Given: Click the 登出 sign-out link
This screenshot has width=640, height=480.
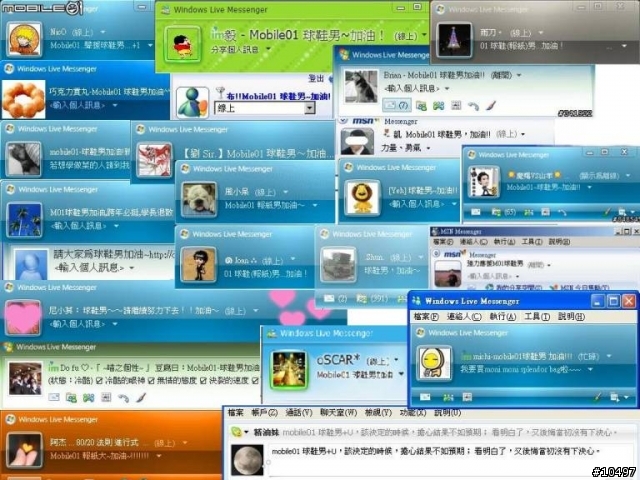Looking at the screenshot, I should [x=316, y=78].
